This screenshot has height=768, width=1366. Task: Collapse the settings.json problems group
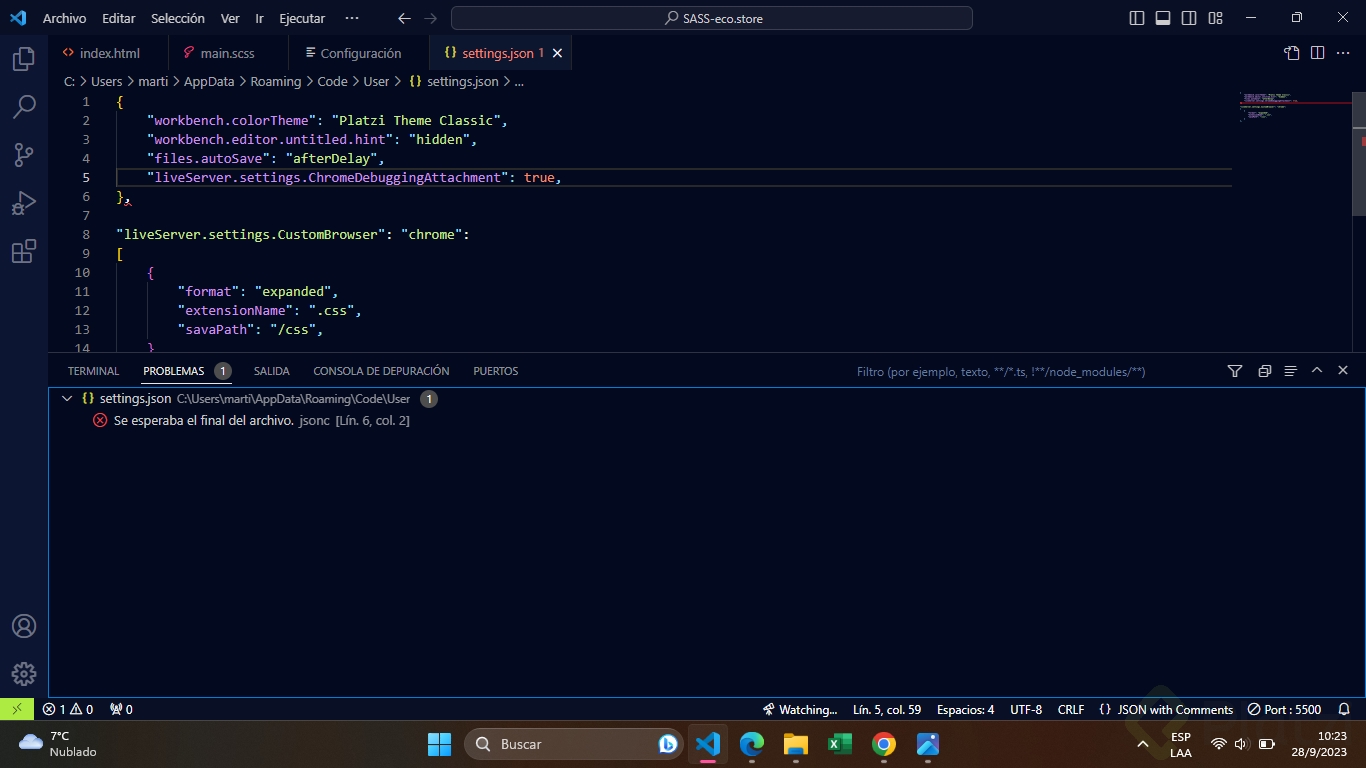(x=67, y=398)
